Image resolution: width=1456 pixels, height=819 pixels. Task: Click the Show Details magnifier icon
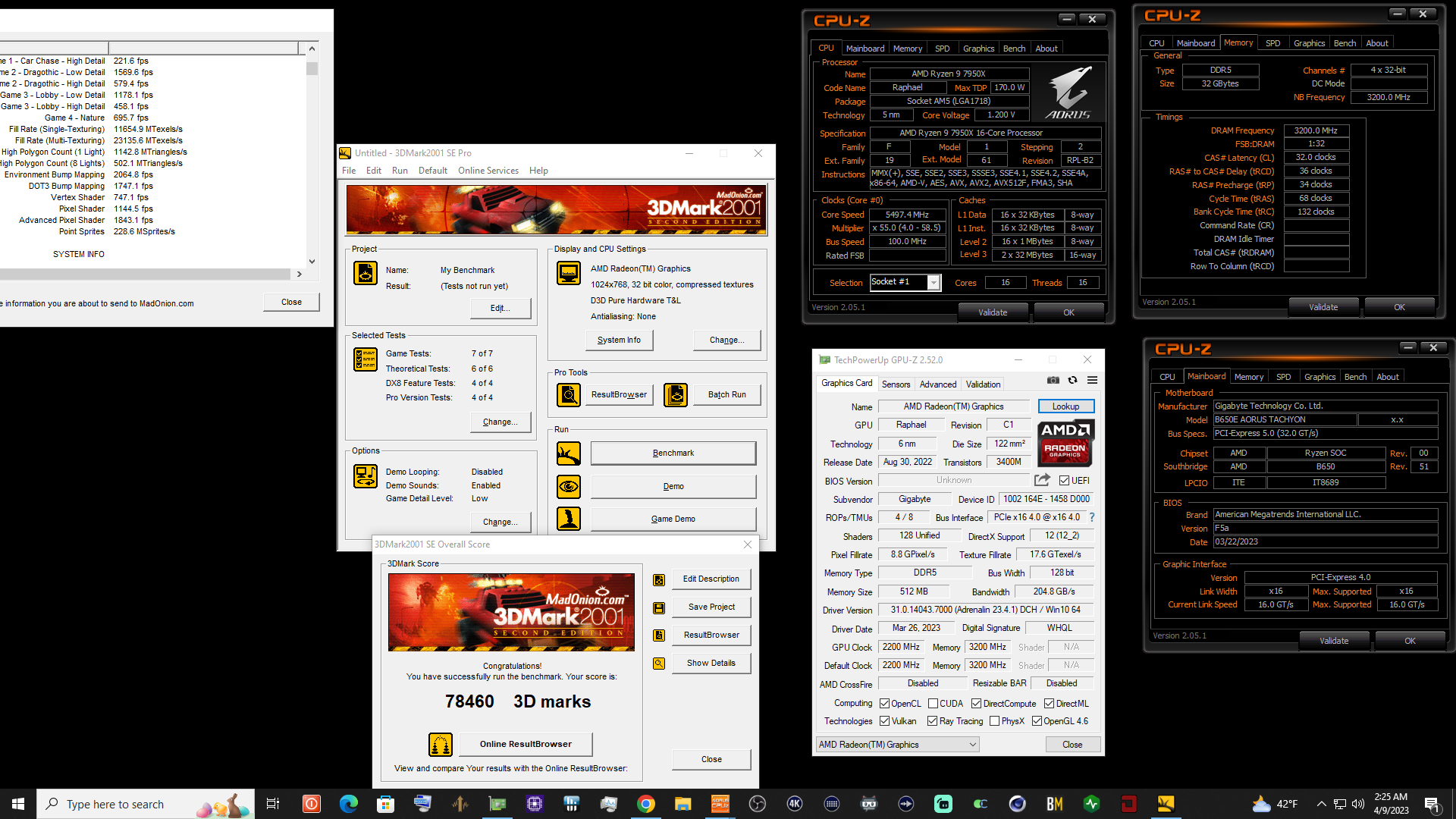(659, 664)
